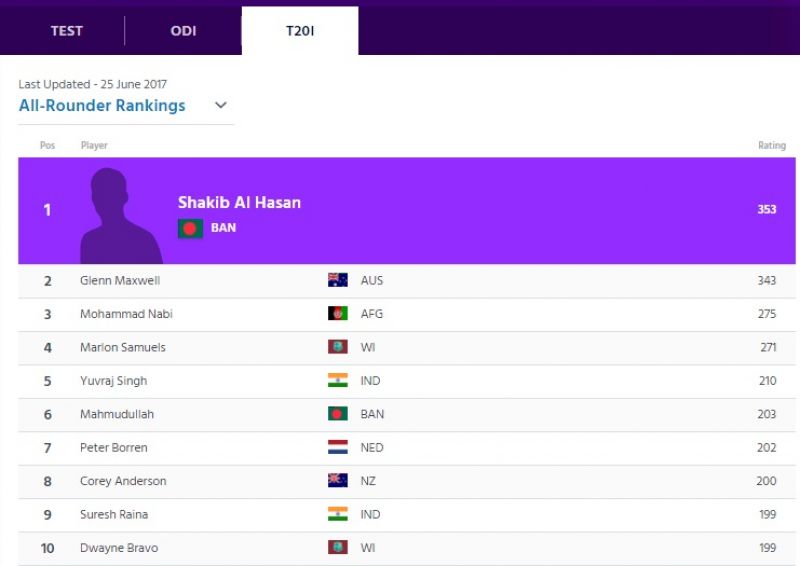Click the New Zealand flag beside NZ
Image resolution: width=800 pixels, height=566 pixels.
pos(338,481)
